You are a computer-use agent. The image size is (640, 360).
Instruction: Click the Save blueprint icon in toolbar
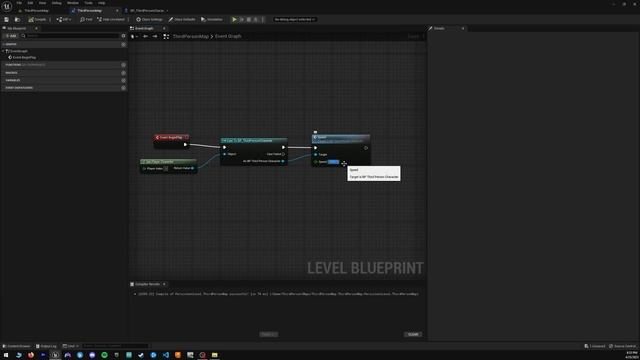pos(7,19)
